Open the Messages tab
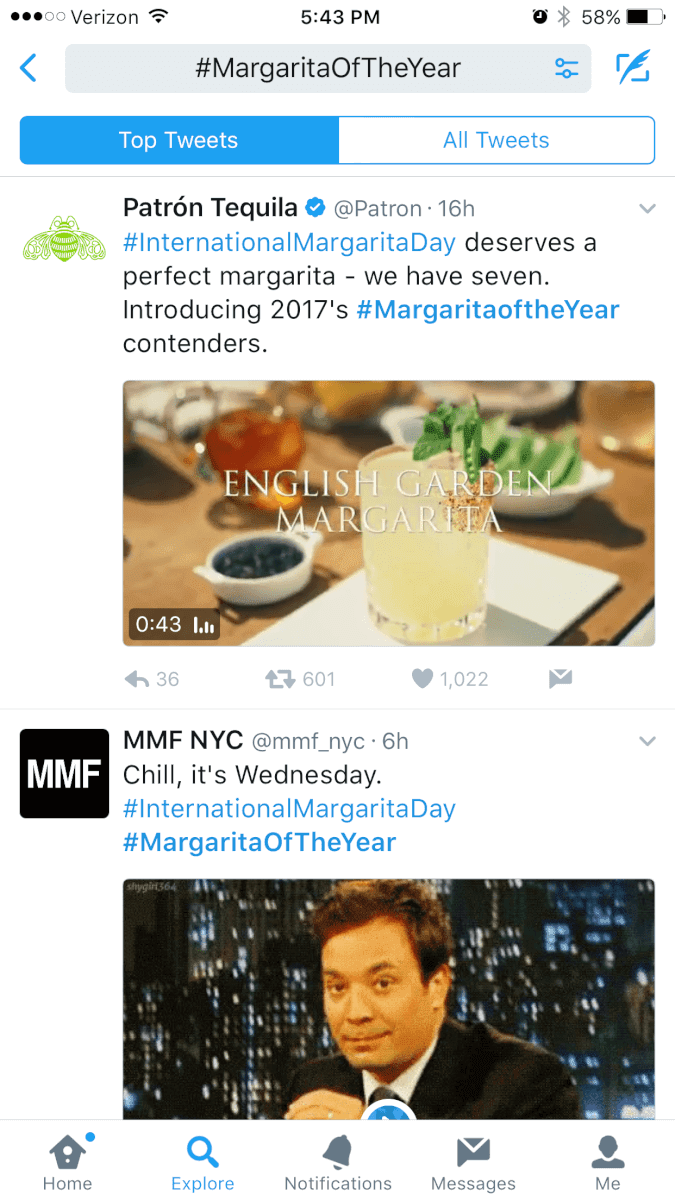The width and height of the screenshot is (675, 1200). coord(473,1162)
